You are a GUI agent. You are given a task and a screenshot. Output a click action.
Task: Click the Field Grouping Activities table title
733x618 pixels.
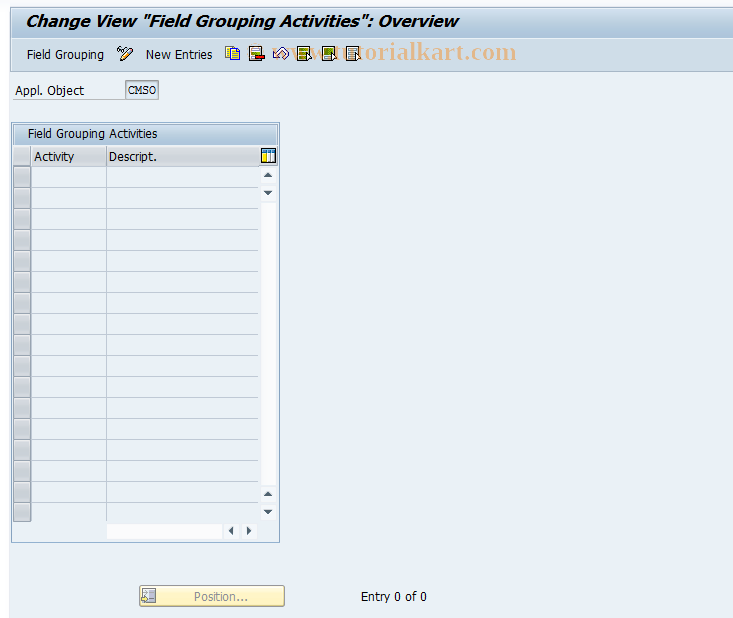(x=93, y=134)
